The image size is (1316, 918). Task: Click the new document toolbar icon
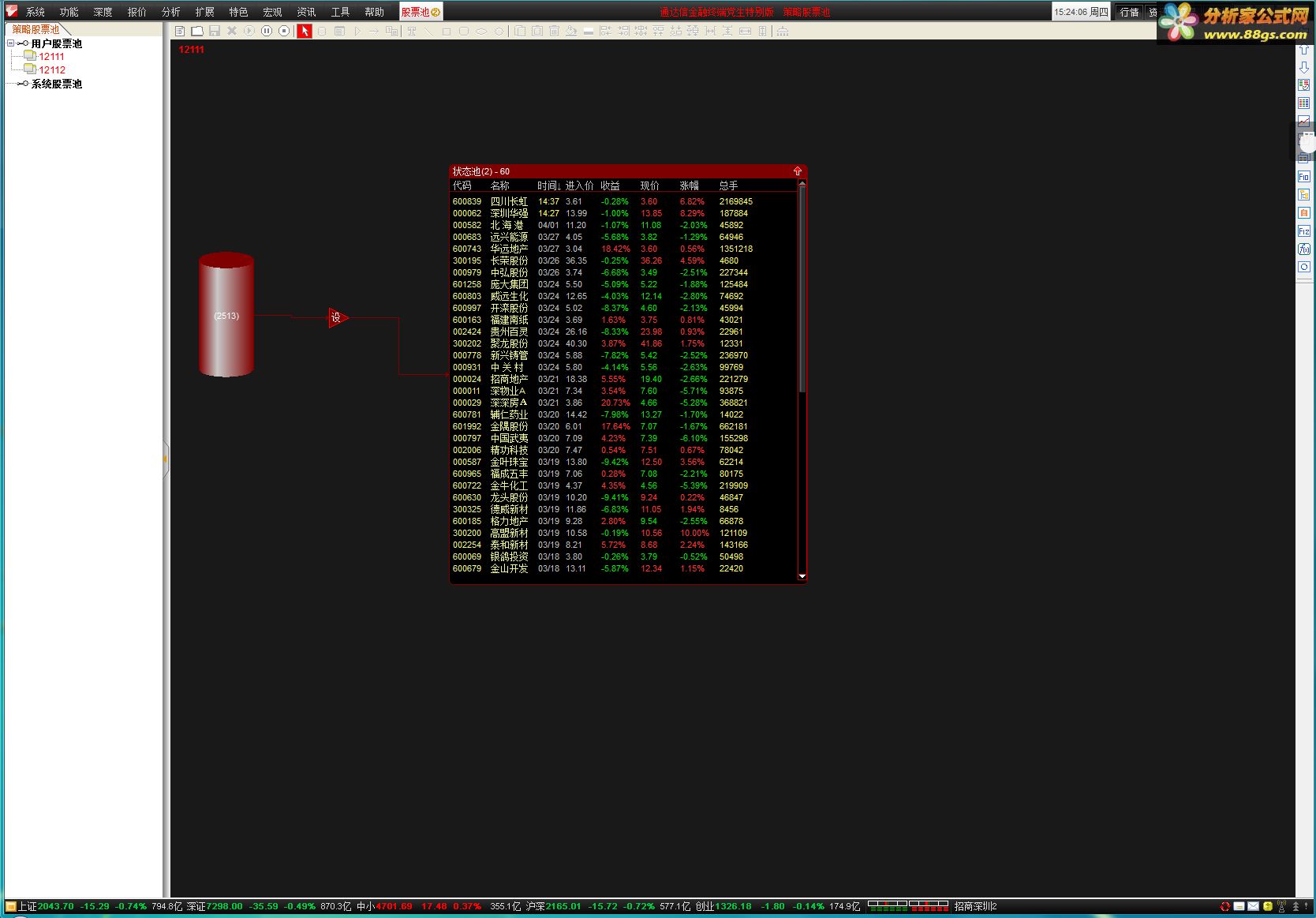[x=180, y=31]
